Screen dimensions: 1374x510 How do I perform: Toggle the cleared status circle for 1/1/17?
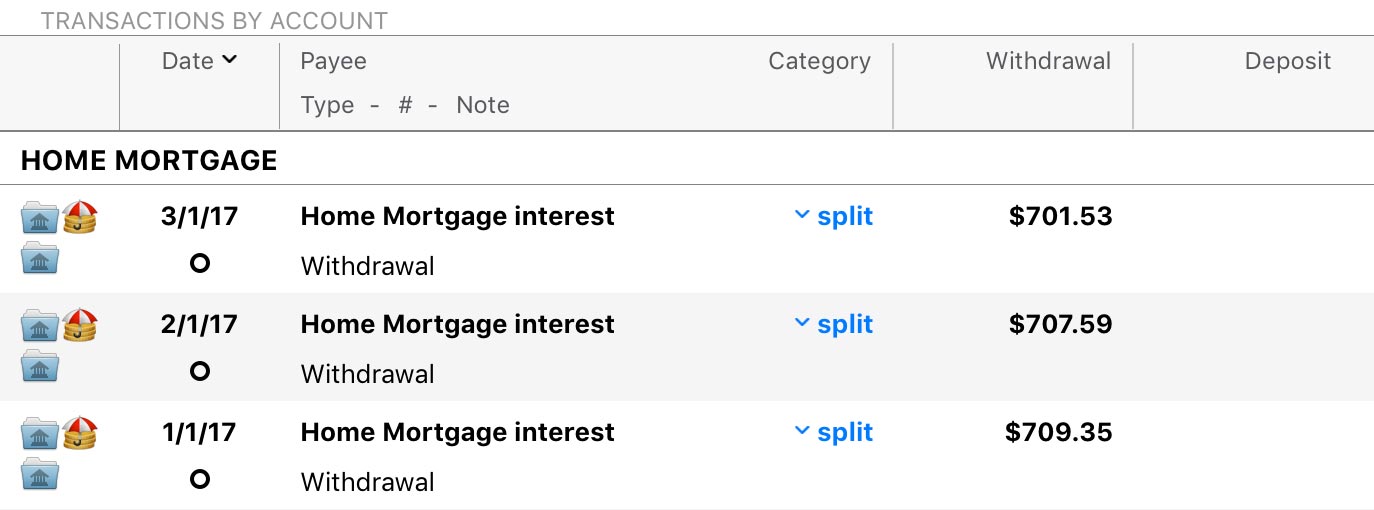point(200,480)
